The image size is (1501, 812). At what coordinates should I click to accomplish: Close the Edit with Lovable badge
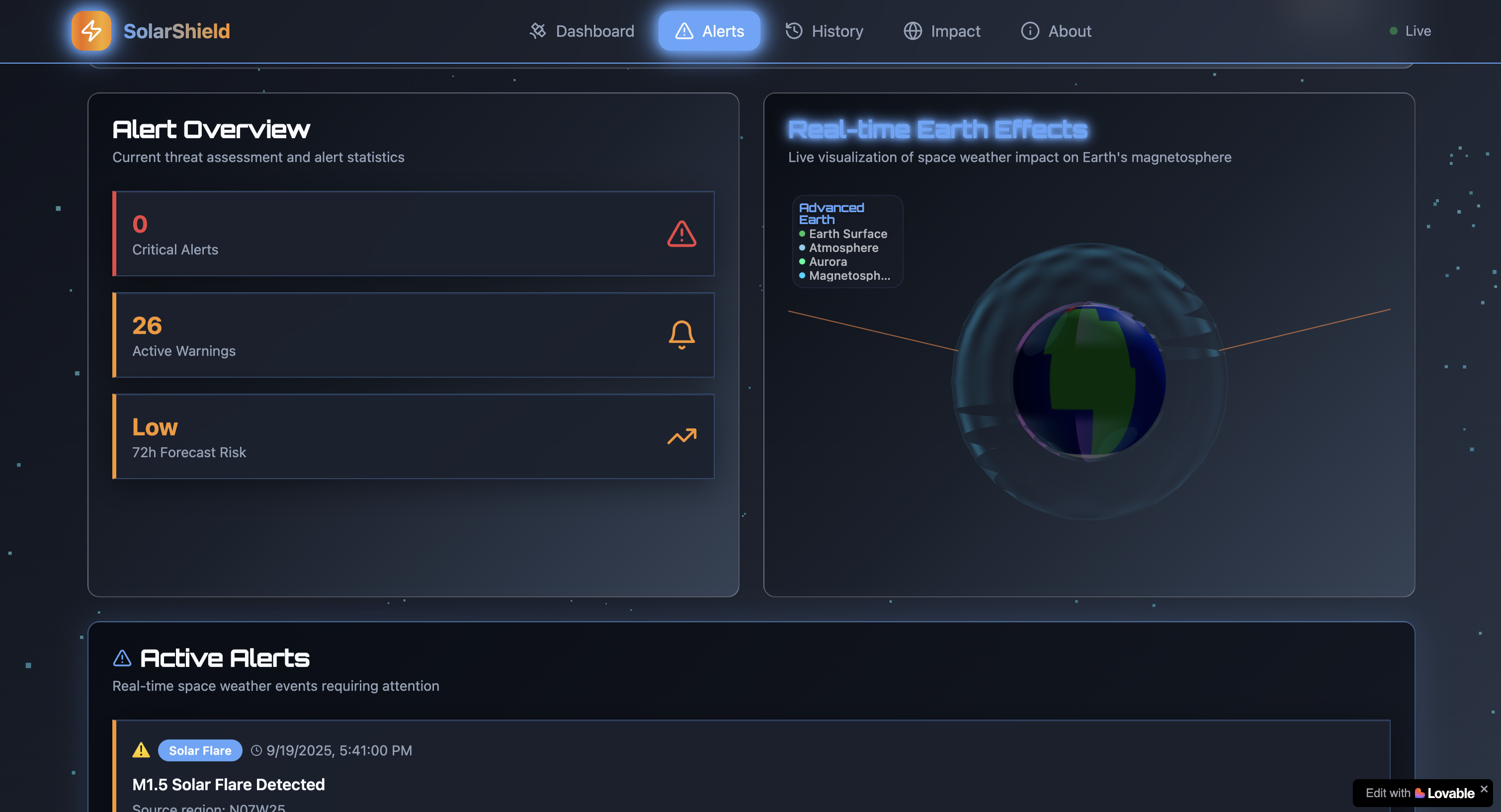click(x=1484, y=789)
